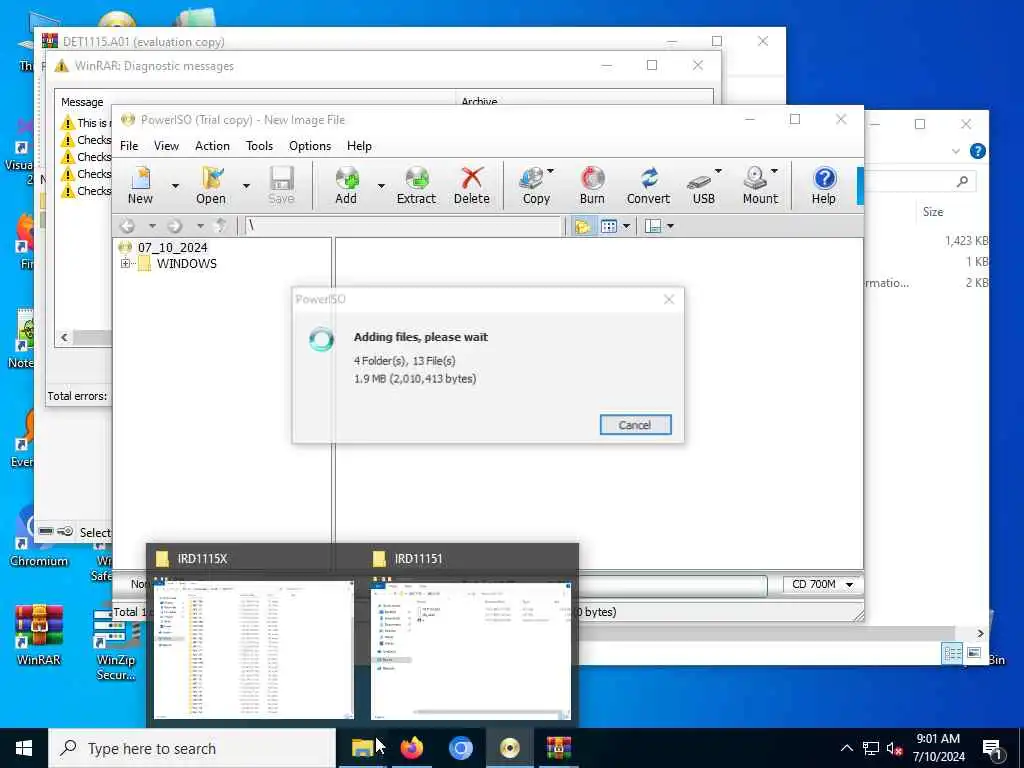Click File Explorer in the taskbar
This screenshot has height=768, width=1024.
(362, 748)
